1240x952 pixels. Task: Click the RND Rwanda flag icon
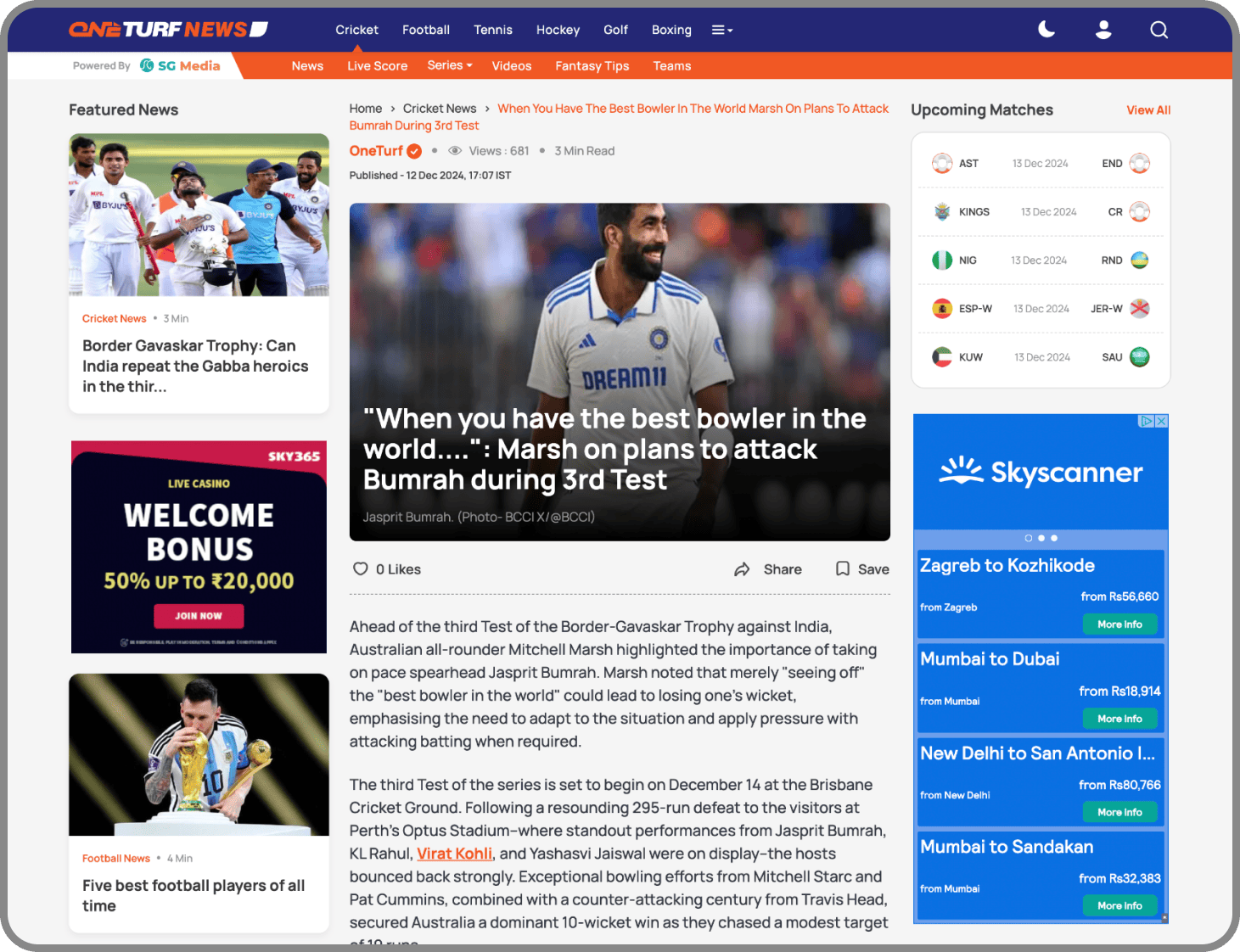point(1140,260)
